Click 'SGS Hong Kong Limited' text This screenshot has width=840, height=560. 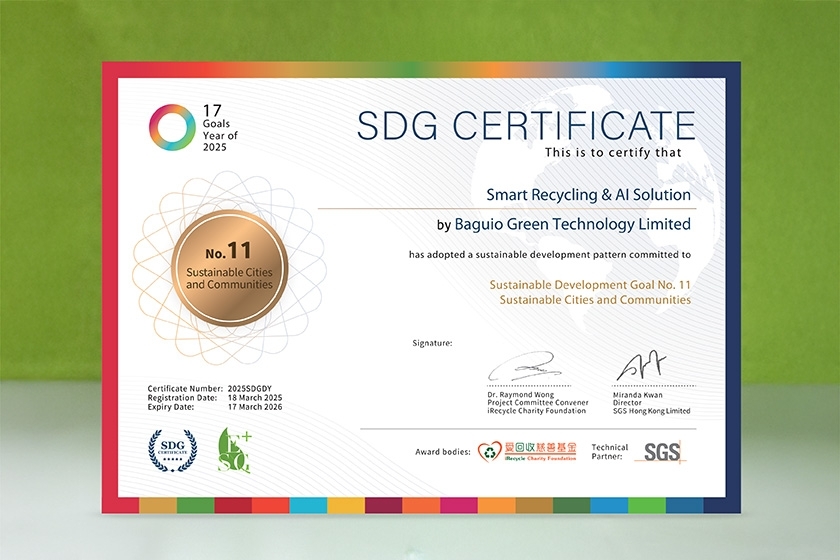pyautogui.click(x=651, y=411)
